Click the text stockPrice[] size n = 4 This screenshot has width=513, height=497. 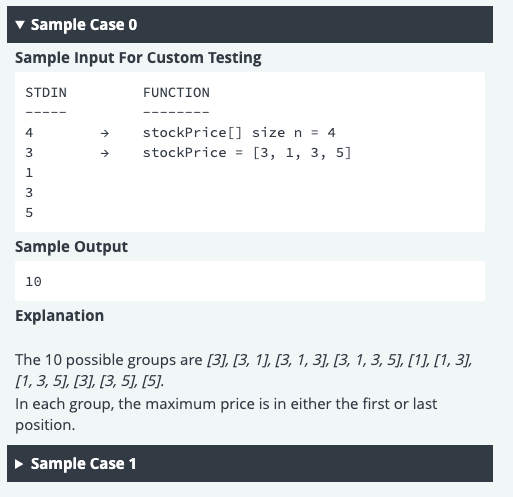coord(239,133)
